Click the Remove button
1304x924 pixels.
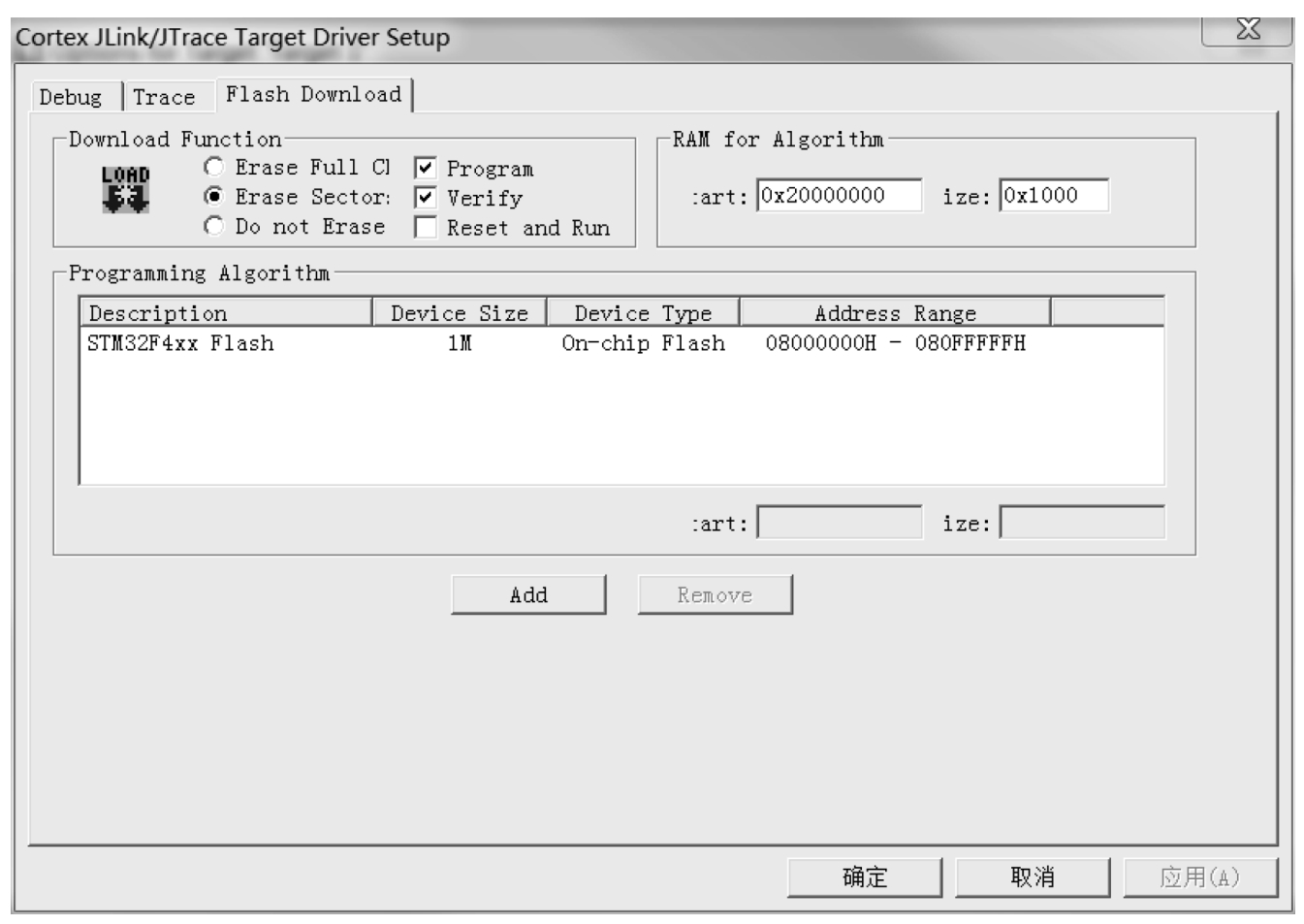(715, 594)
